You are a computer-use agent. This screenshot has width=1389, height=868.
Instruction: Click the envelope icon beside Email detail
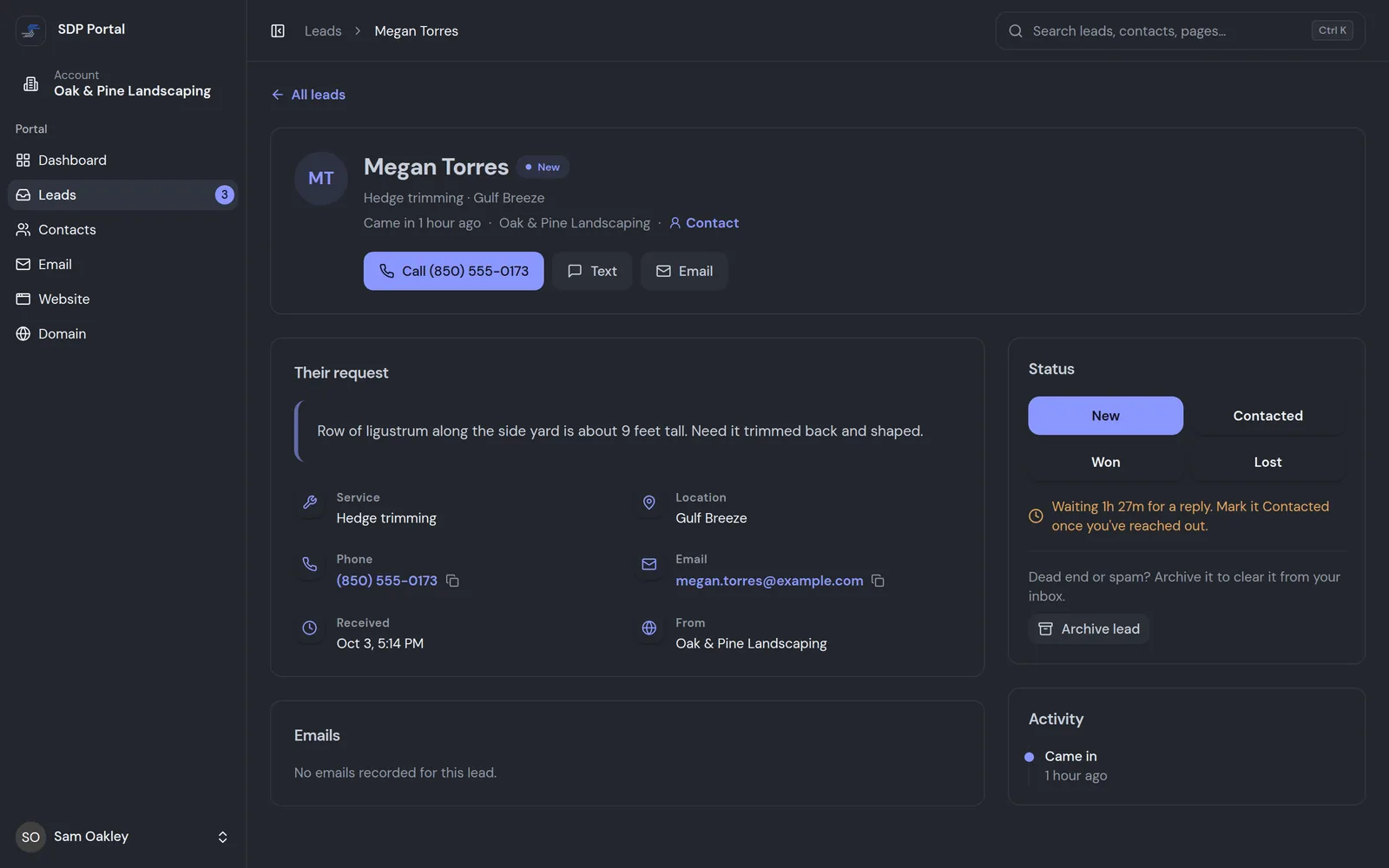pos(648,564)
